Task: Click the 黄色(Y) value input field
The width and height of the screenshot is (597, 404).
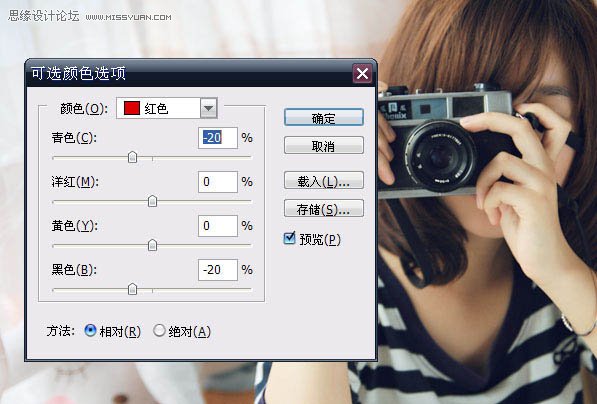Action: tap(218, 225)
